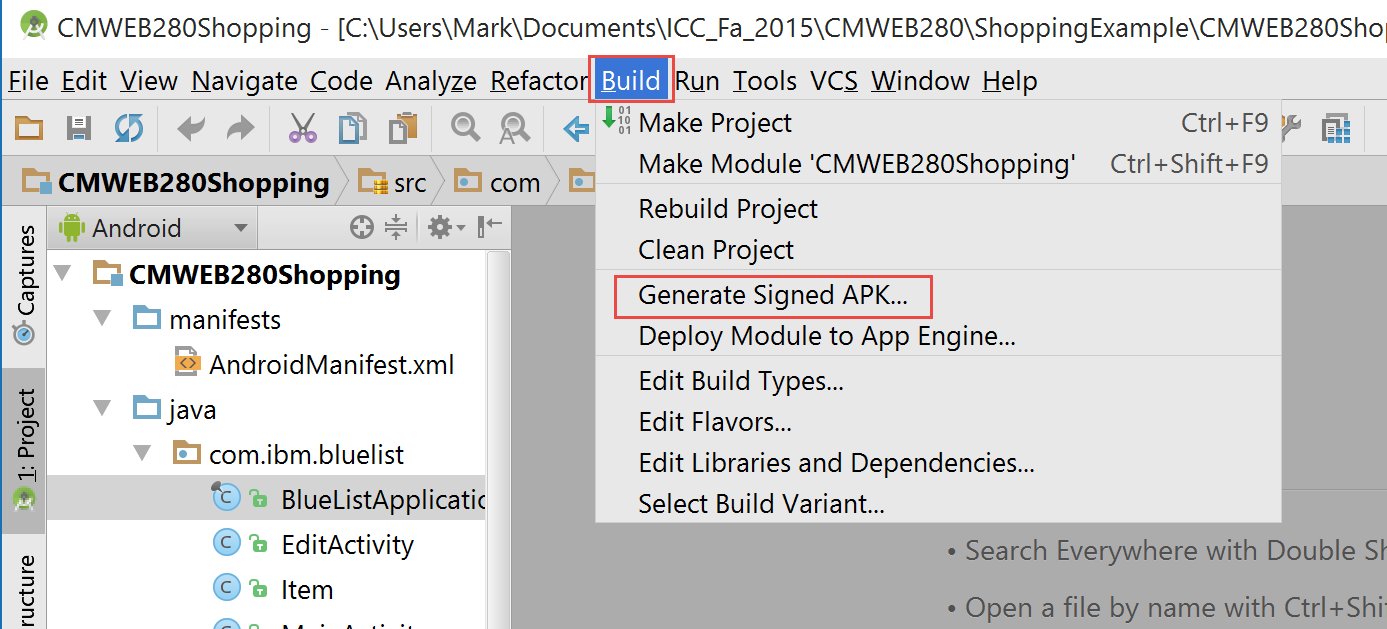Viewport: 1387px width, 629px height.
Task: Click the Open folder toolbar icon
Action: coord(28,128)
